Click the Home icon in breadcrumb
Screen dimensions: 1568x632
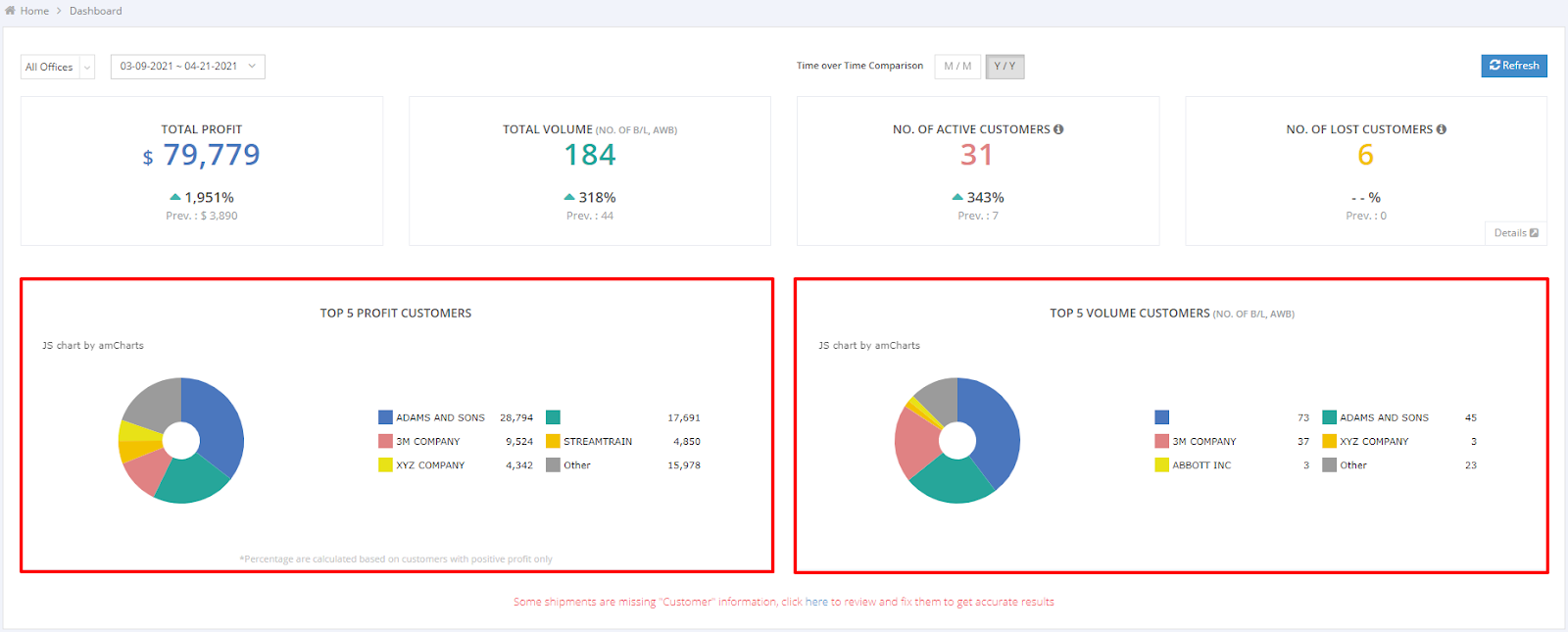(x=10, y=11)
